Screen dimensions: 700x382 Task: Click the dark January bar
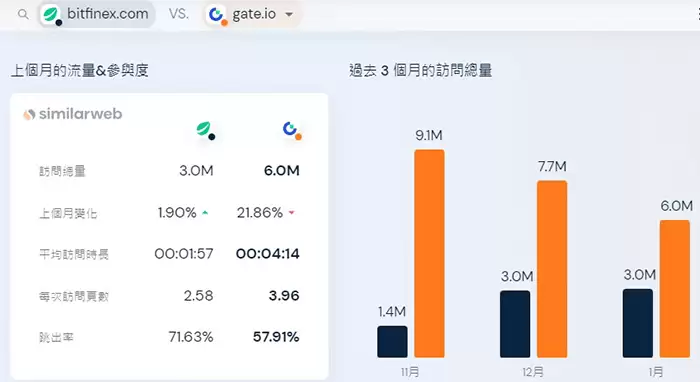[638, 323]
